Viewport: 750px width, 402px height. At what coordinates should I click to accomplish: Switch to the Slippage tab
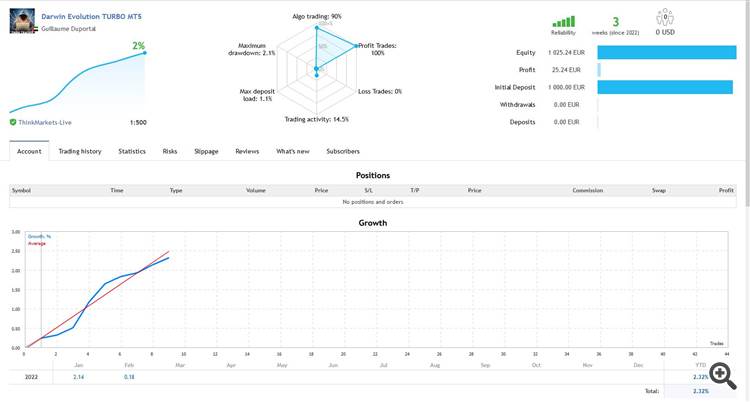[206, 151]
